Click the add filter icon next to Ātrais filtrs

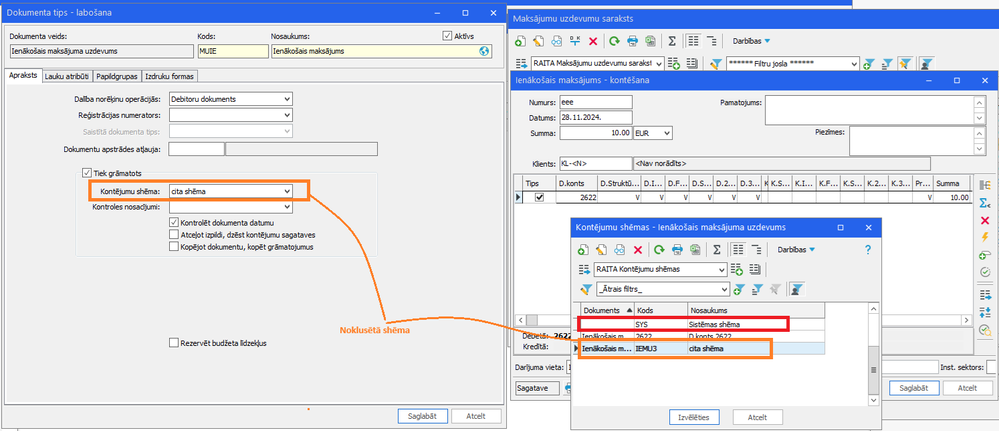(x=739, y=289)
